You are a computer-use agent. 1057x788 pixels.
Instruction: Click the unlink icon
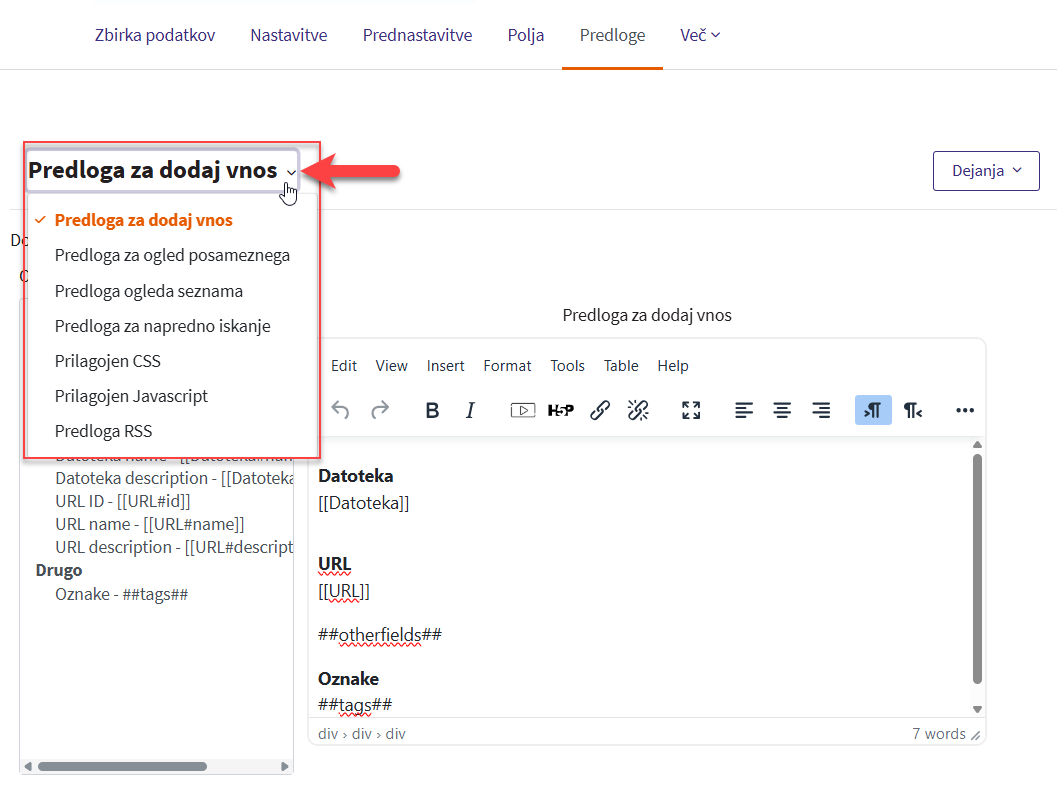click(x=638, y=410)
